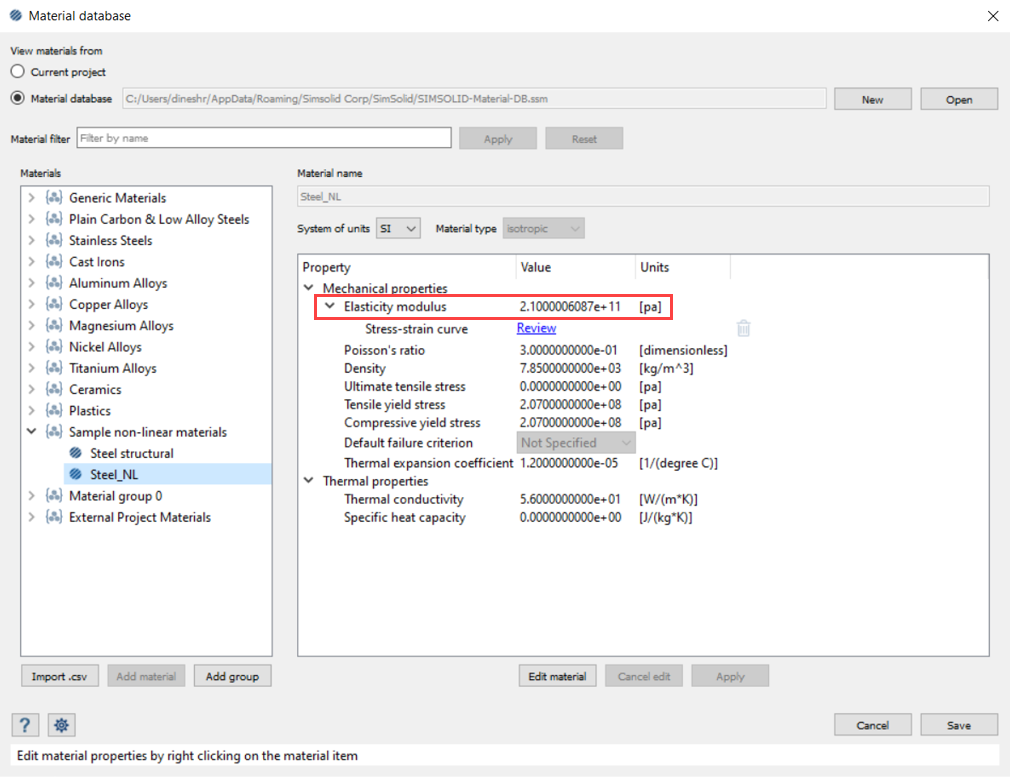Click the trash icon beside Stress-strain curve
This screenshot has height=777, width=1010.
743,328
